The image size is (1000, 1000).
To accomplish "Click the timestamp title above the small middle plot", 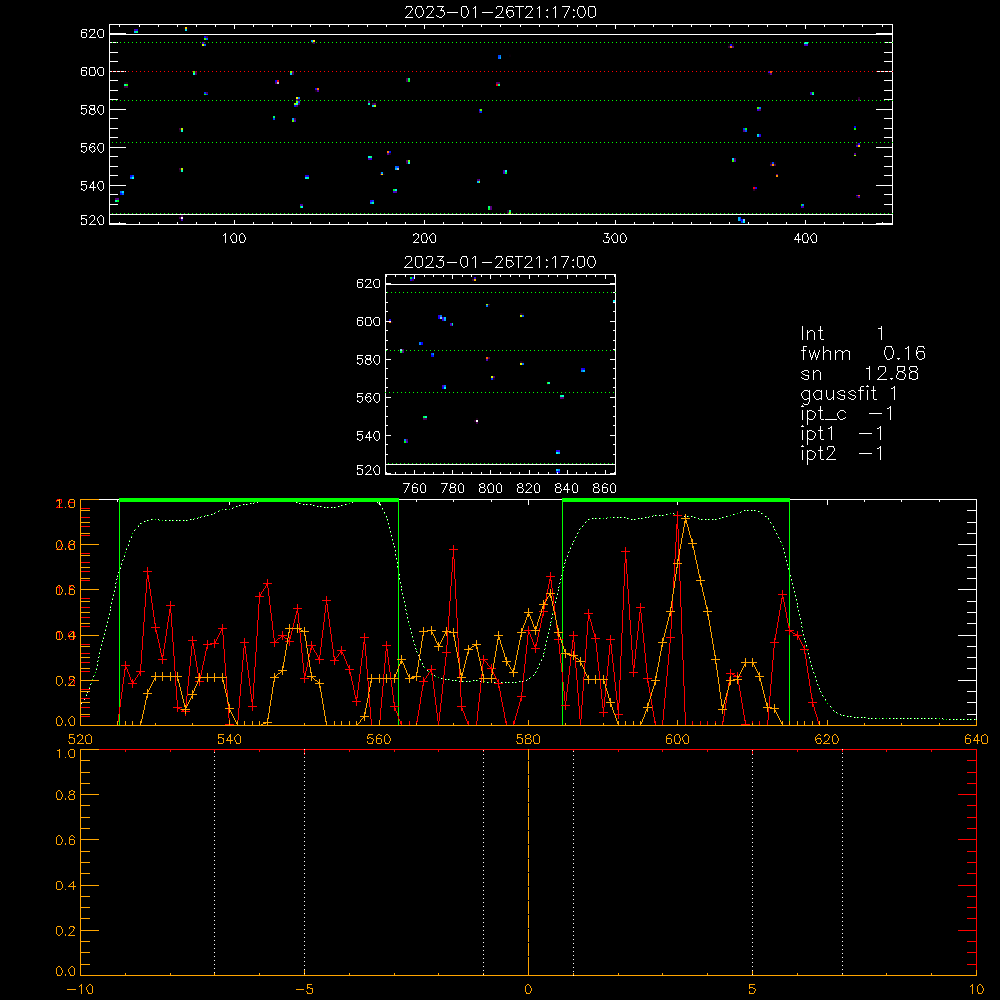I will pyautogui.click(x=501, y=262).
